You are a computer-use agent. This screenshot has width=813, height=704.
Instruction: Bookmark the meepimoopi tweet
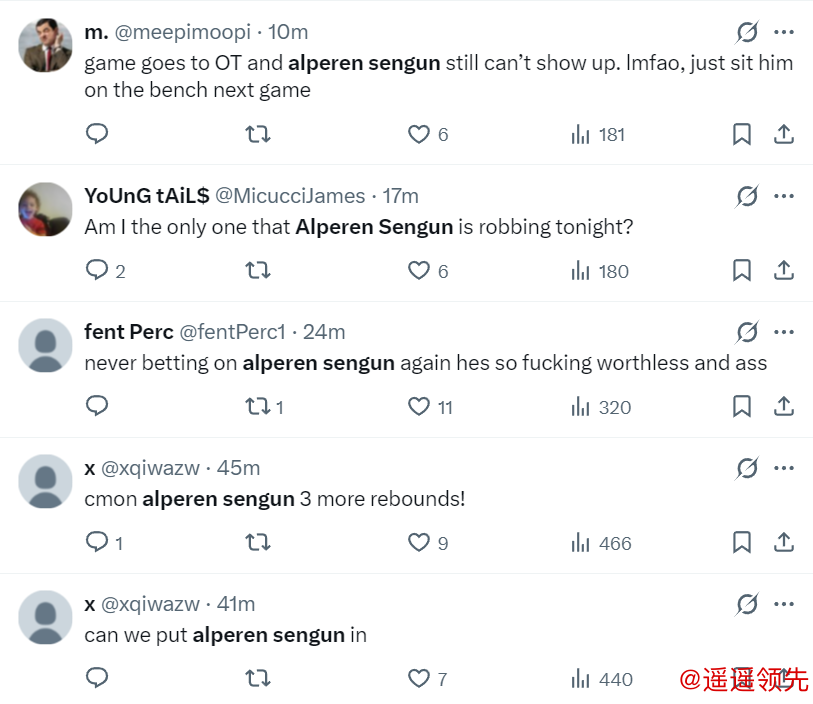tap(742, 134)
